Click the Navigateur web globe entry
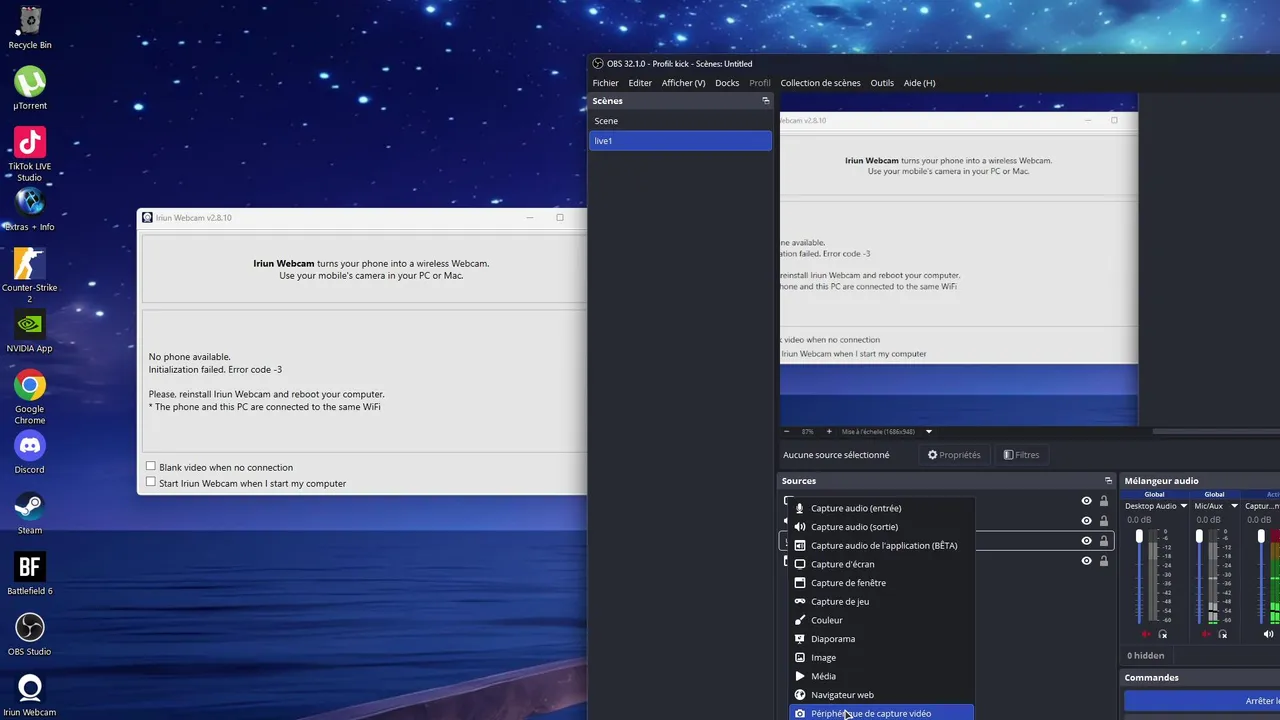 point(881,695)
